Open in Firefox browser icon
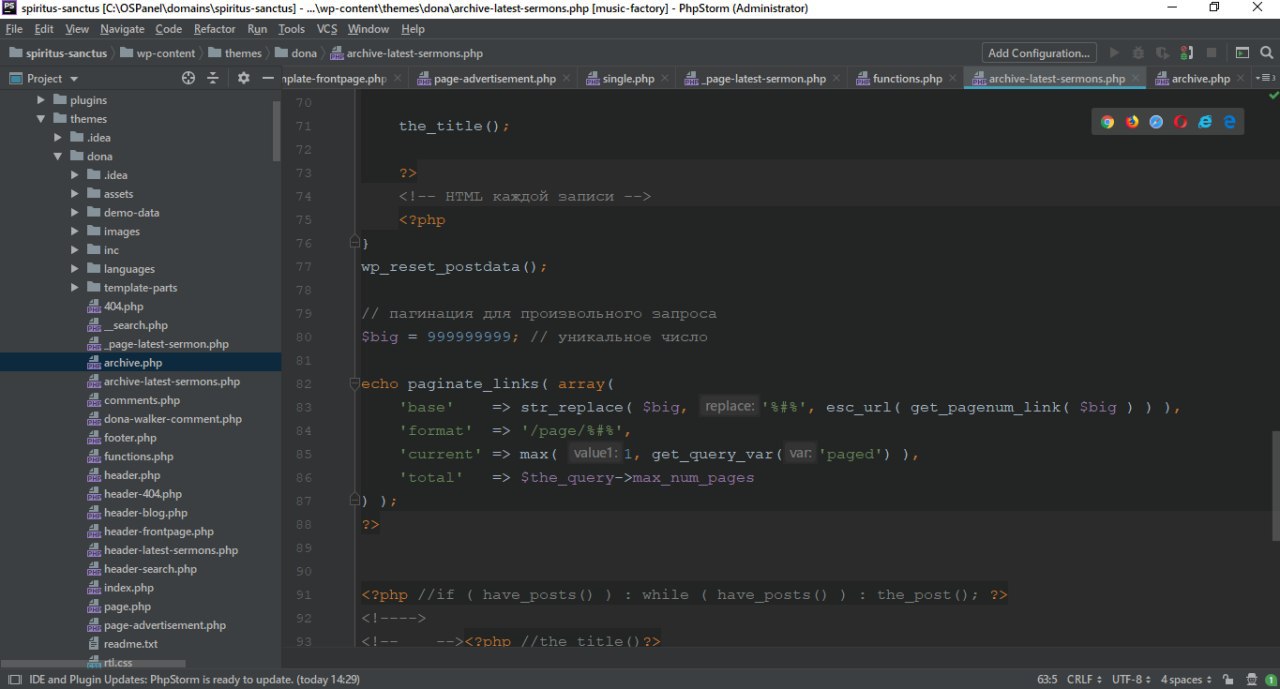The height and width of the screenshot is (689, 1280). click(x=1132, y=122)
